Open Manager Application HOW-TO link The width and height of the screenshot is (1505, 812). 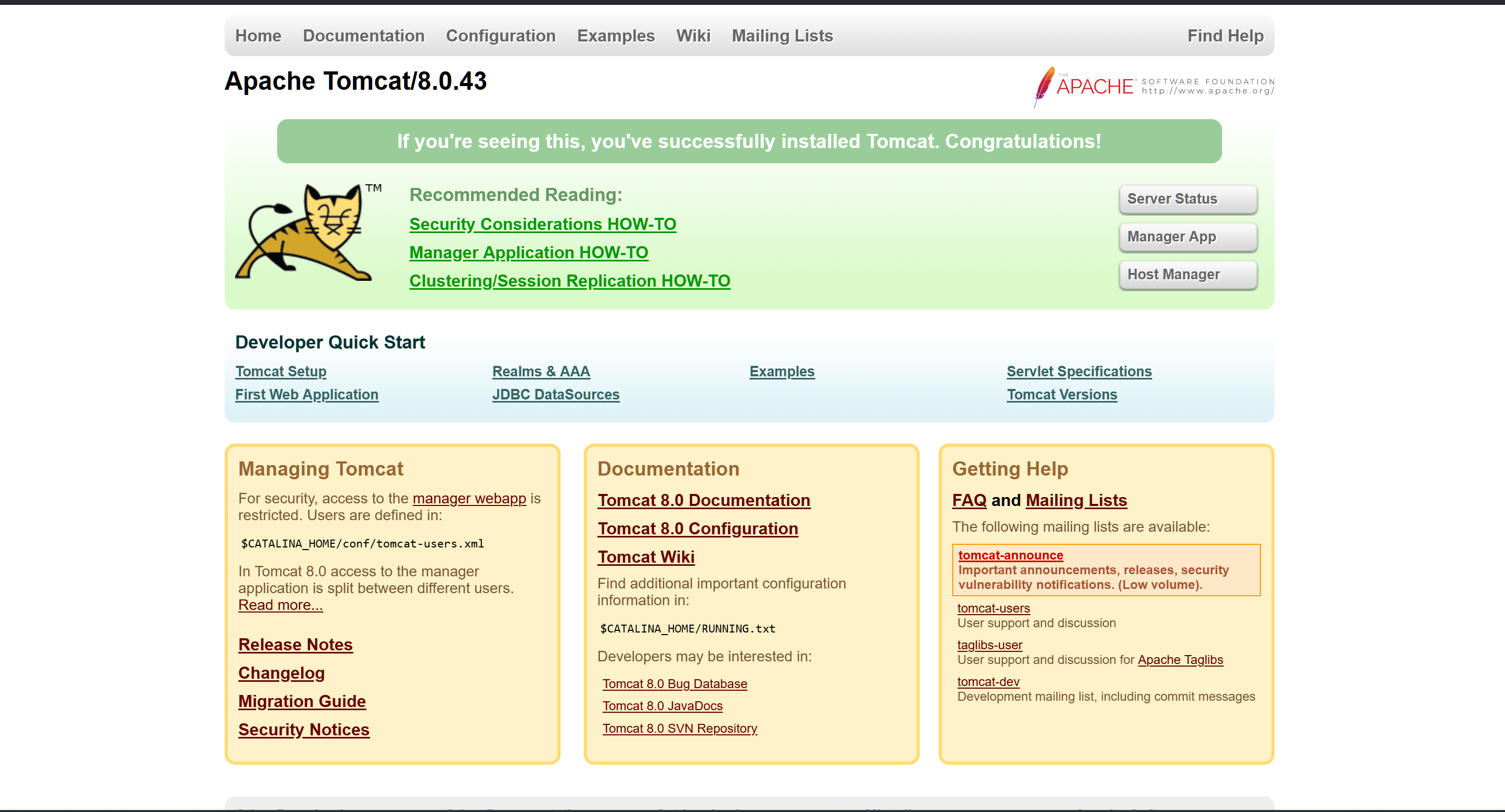point(529,252)
